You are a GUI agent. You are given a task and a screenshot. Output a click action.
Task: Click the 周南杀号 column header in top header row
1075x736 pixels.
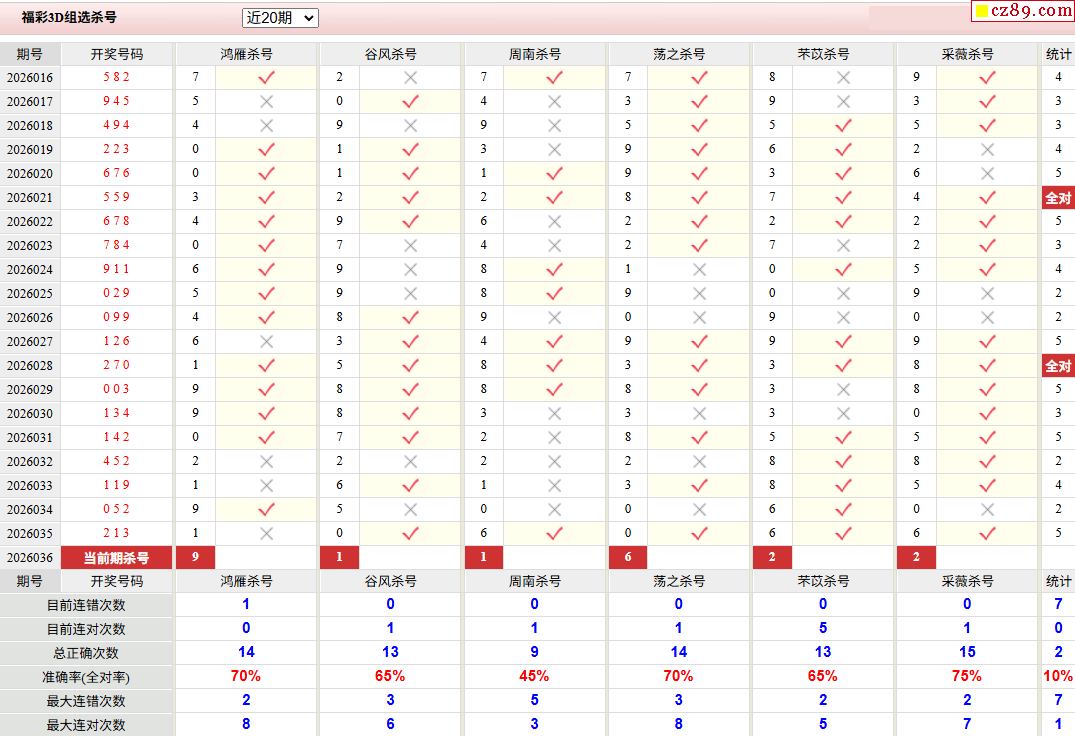[x=535, y=54]
